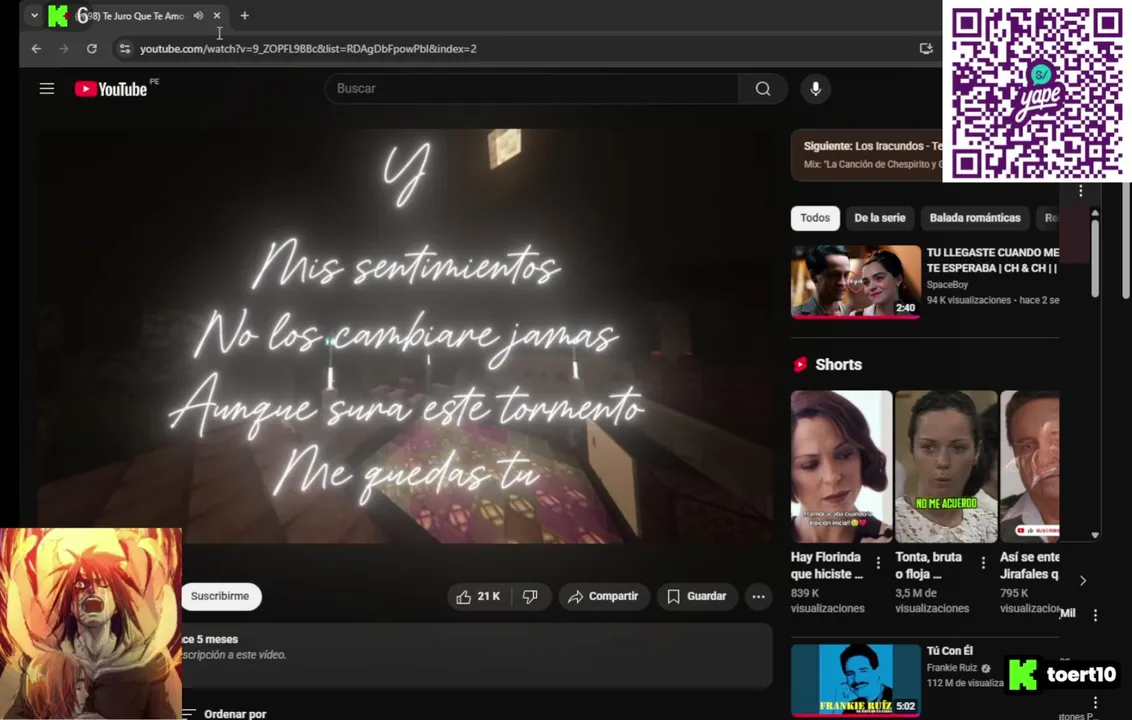The height and width of the screenshot is (720, 1132).
Task: Open Hay Florinda que hiciste short
Action: [x=841, y=467]
